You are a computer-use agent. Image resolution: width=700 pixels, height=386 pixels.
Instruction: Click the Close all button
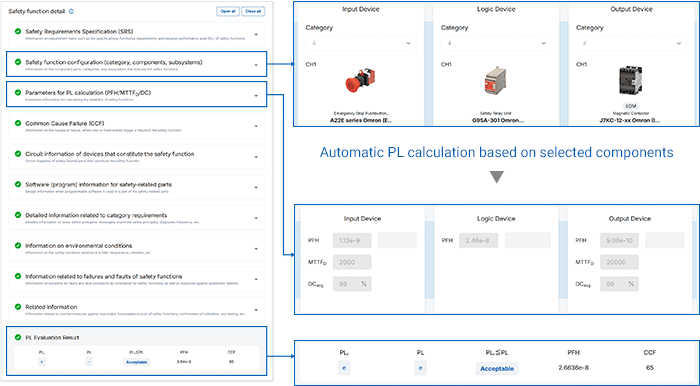click(x=253, y=11)
